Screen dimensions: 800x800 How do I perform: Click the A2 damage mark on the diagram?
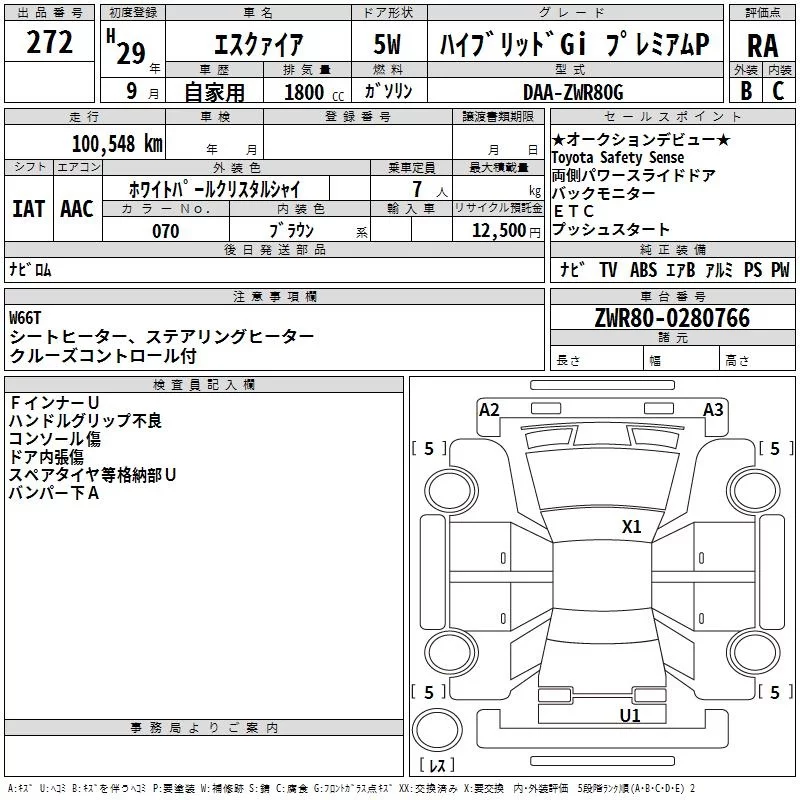[489, 409]
